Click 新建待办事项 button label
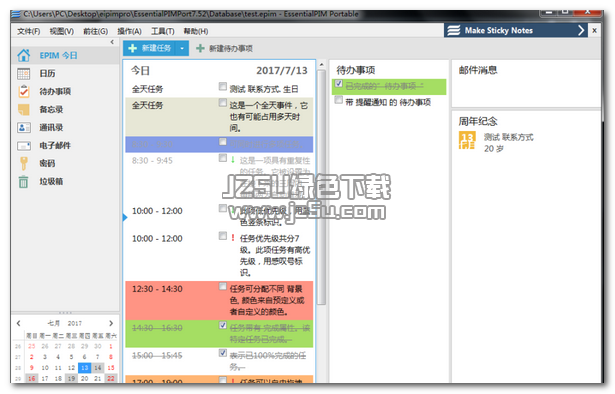 [x=231, y=48]
